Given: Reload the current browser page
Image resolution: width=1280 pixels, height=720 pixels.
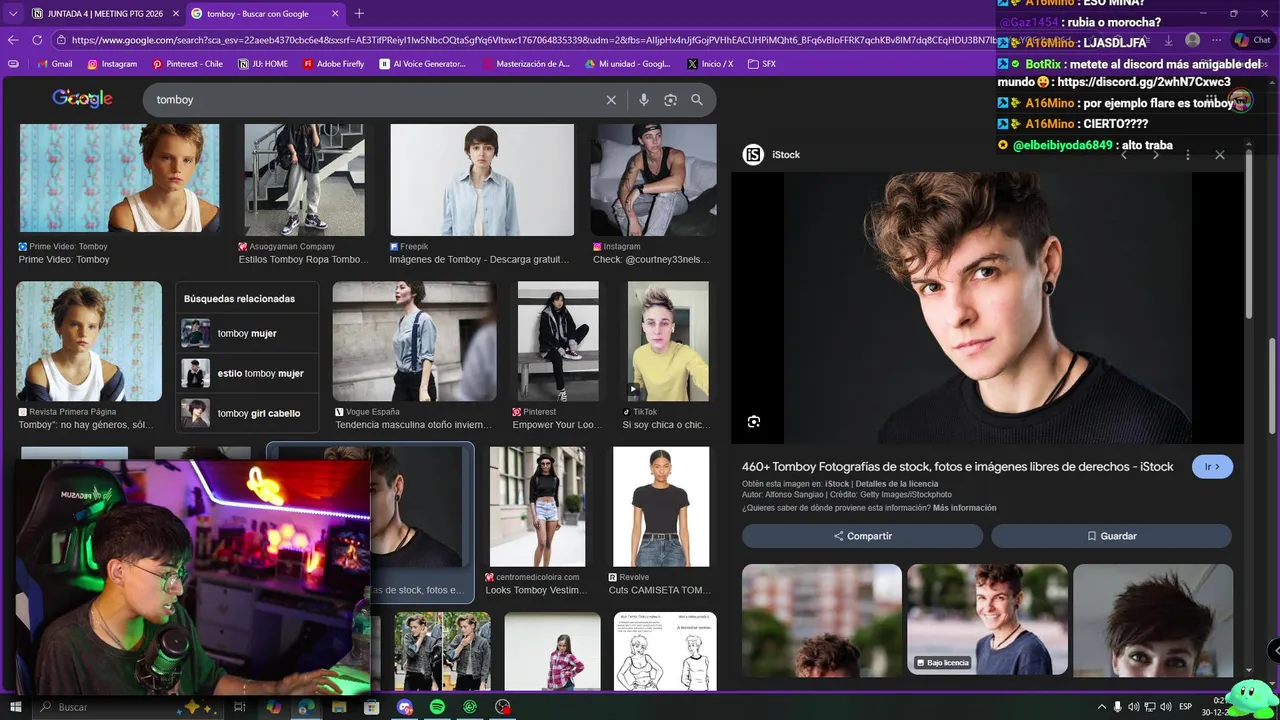Looking at the screenshot, I should (37, 40).
